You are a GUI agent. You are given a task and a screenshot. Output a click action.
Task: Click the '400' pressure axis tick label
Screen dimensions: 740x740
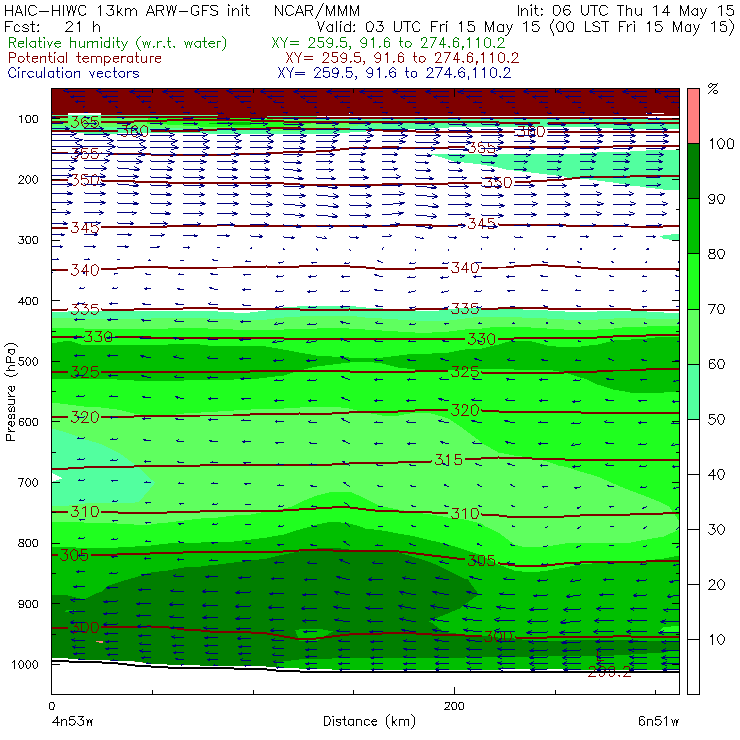pos(28,301)
